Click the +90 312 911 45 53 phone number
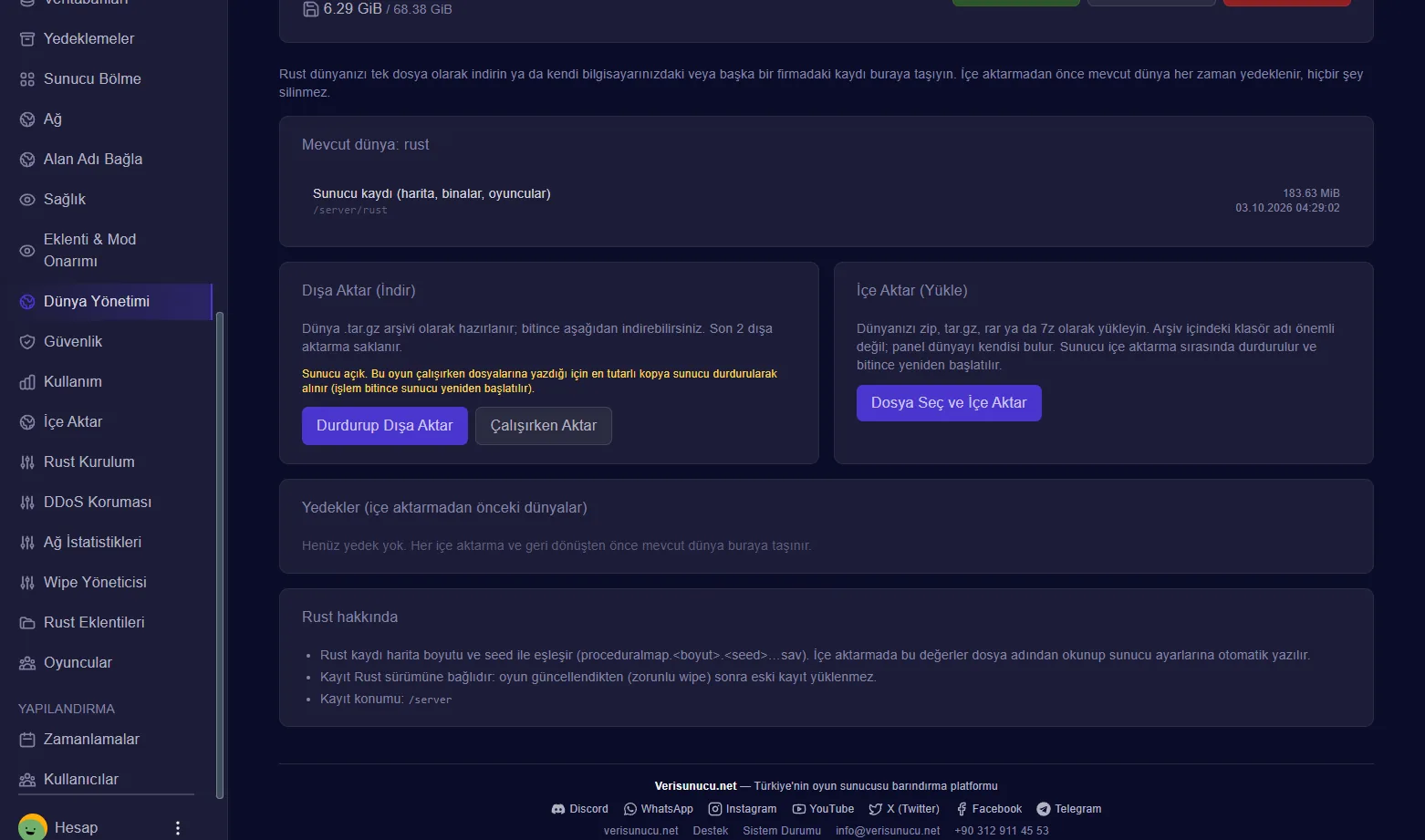Image resolution: width=1425 pixels, height=840 pixels. click(1002, 831)
